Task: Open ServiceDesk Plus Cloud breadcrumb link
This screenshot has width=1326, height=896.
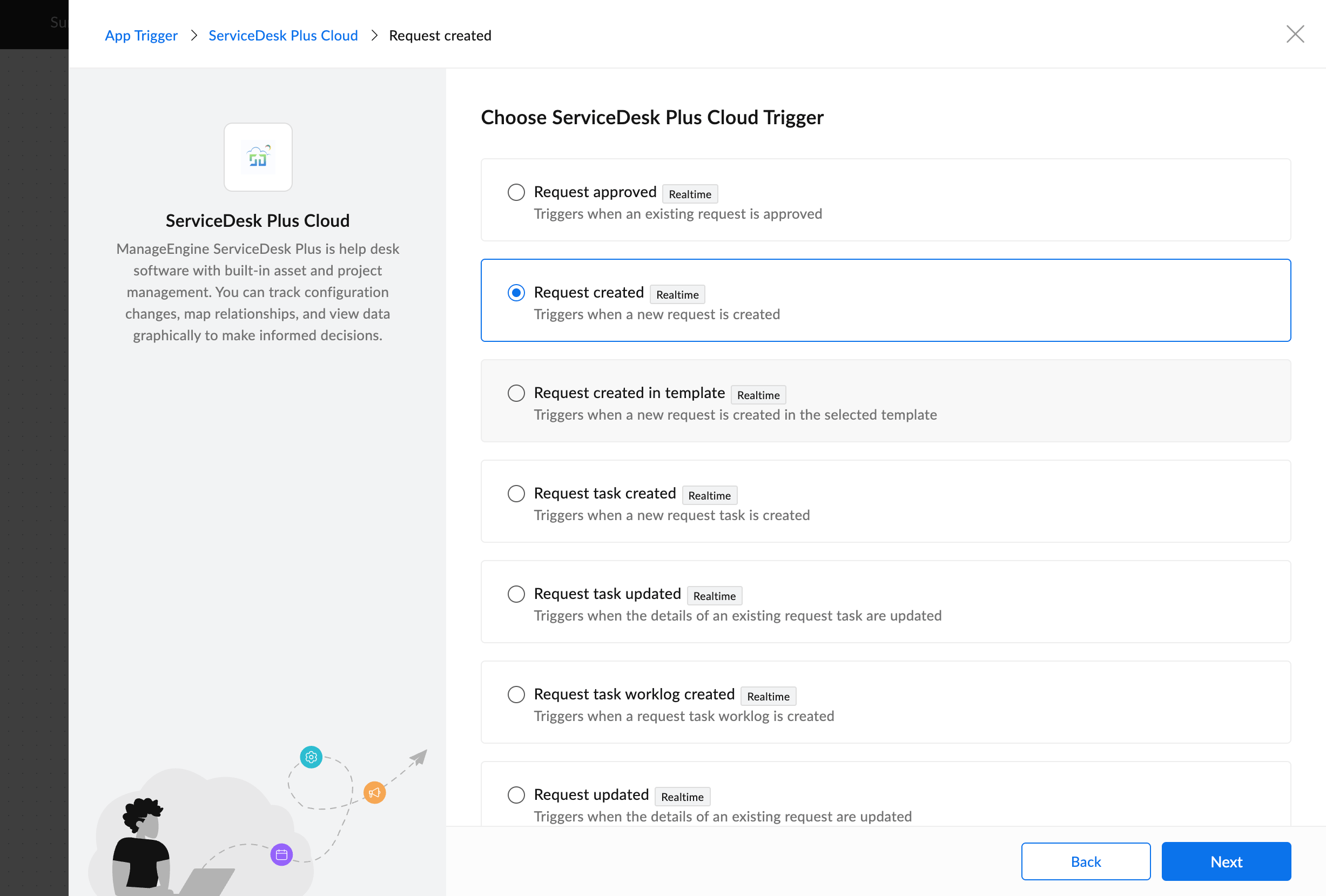Action: click(283, 36)
